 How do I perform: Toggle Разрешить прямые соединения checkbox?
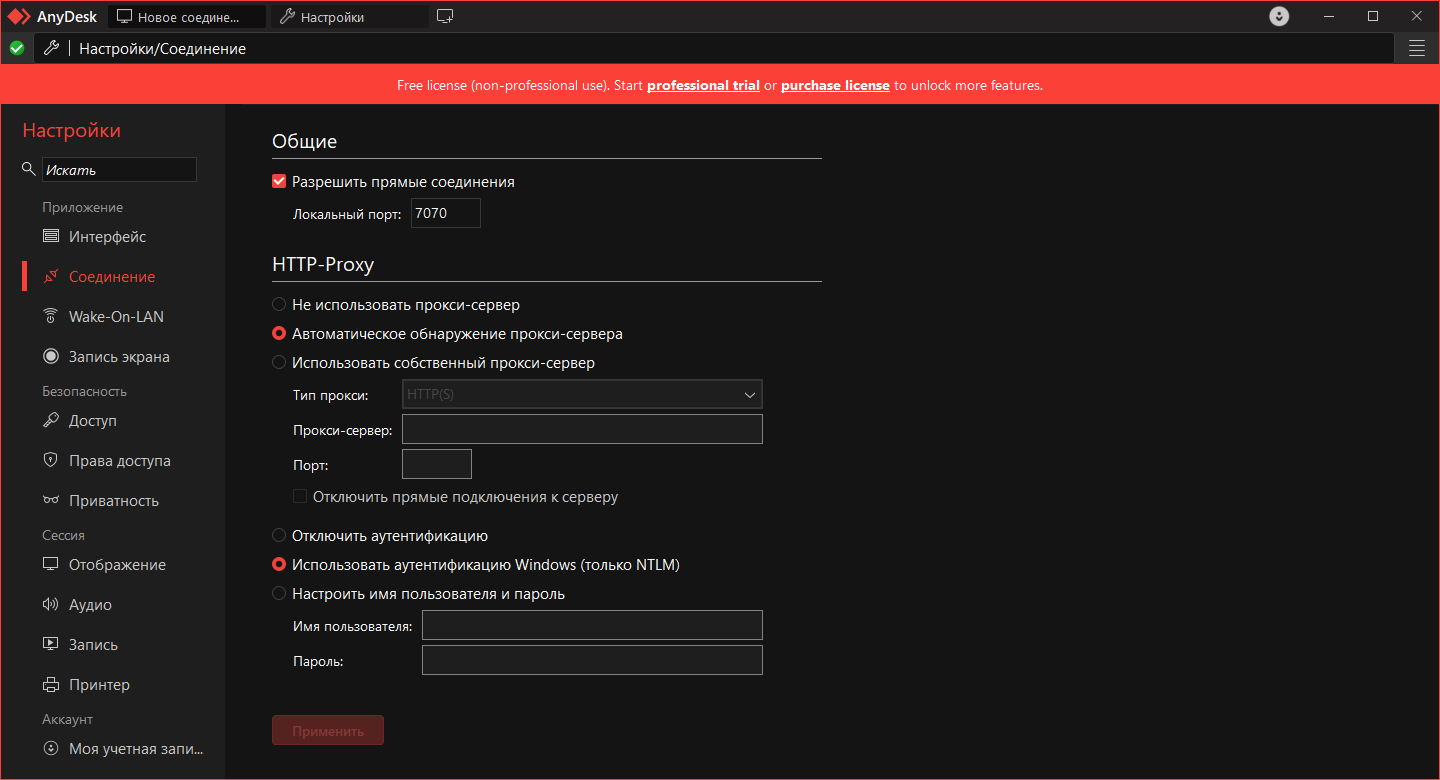[x=279, y=182]
